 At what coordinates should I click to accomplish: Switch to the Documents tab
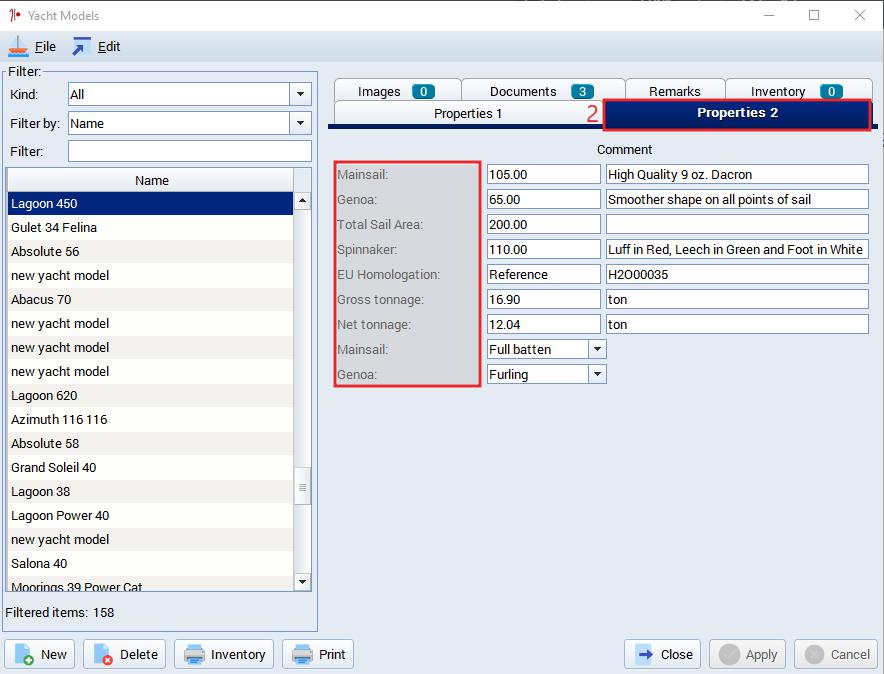click(x=542, y=91)
